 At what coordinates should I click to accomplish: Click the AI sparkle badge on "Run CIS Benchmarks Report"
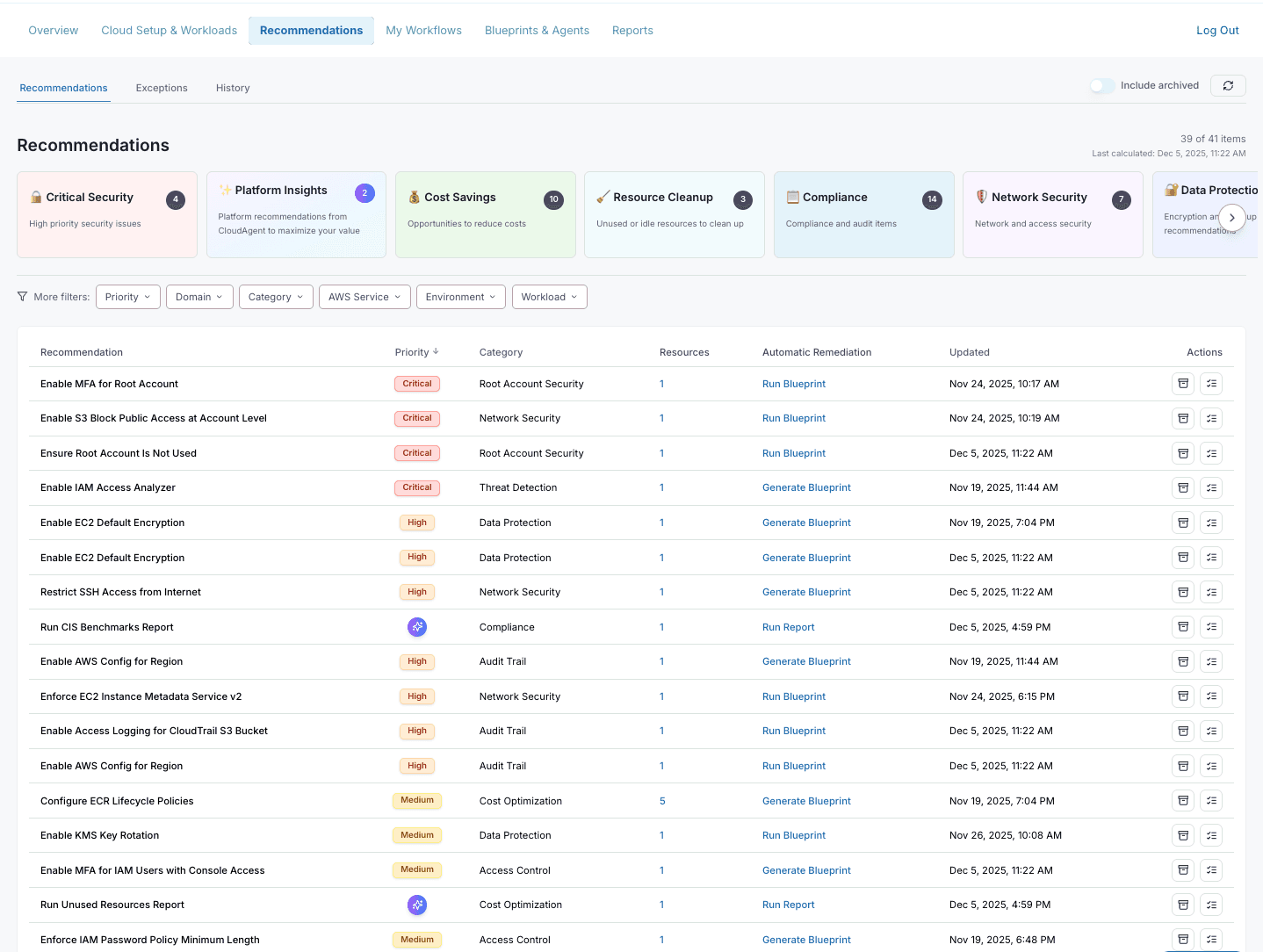417,627
